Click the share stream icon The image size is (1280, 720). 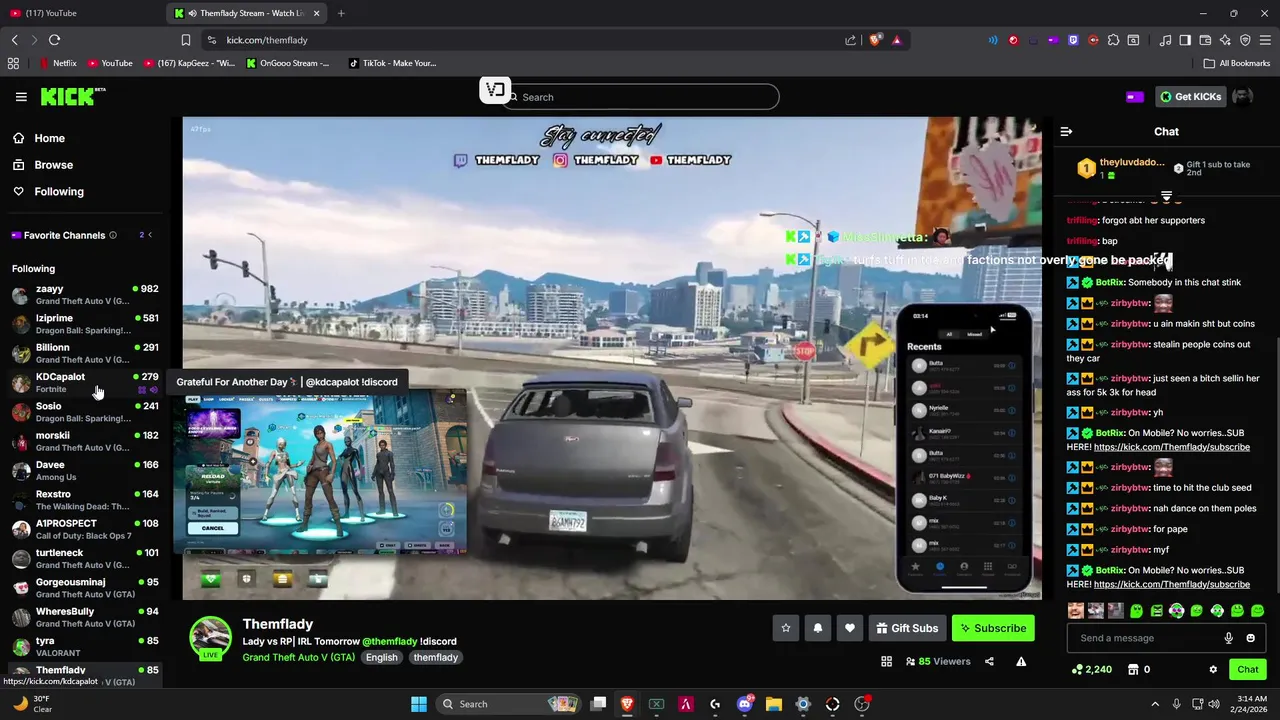pyautogui.click(x=989, y=661)
